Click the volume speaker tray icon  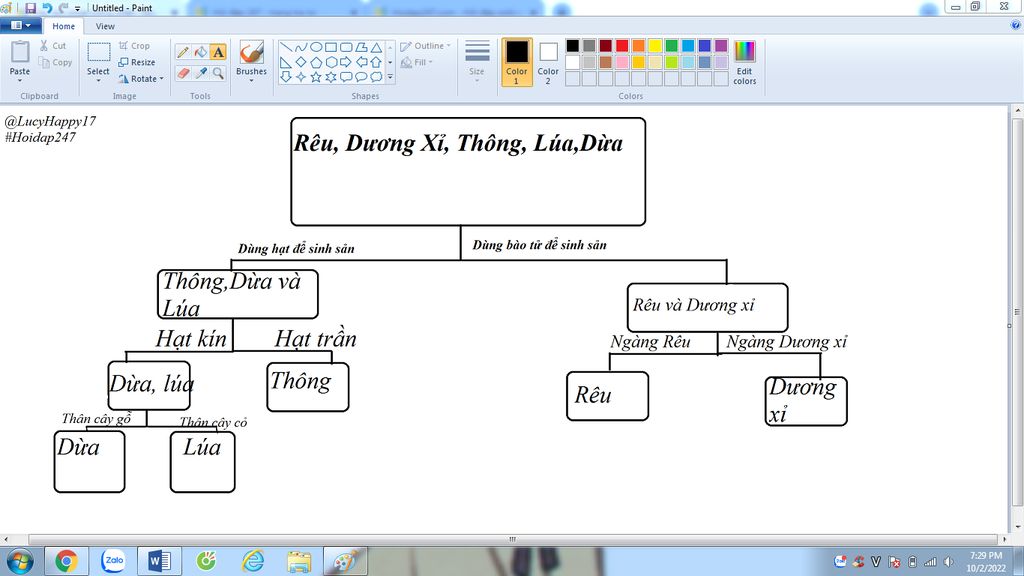tap(949, 562)
